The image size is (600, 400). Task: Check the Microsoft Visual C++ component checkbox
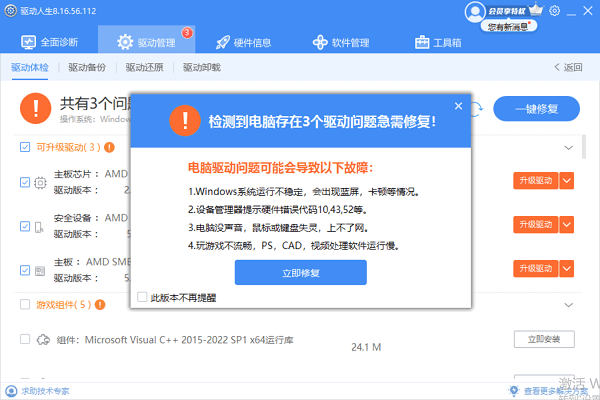point(25,339)
